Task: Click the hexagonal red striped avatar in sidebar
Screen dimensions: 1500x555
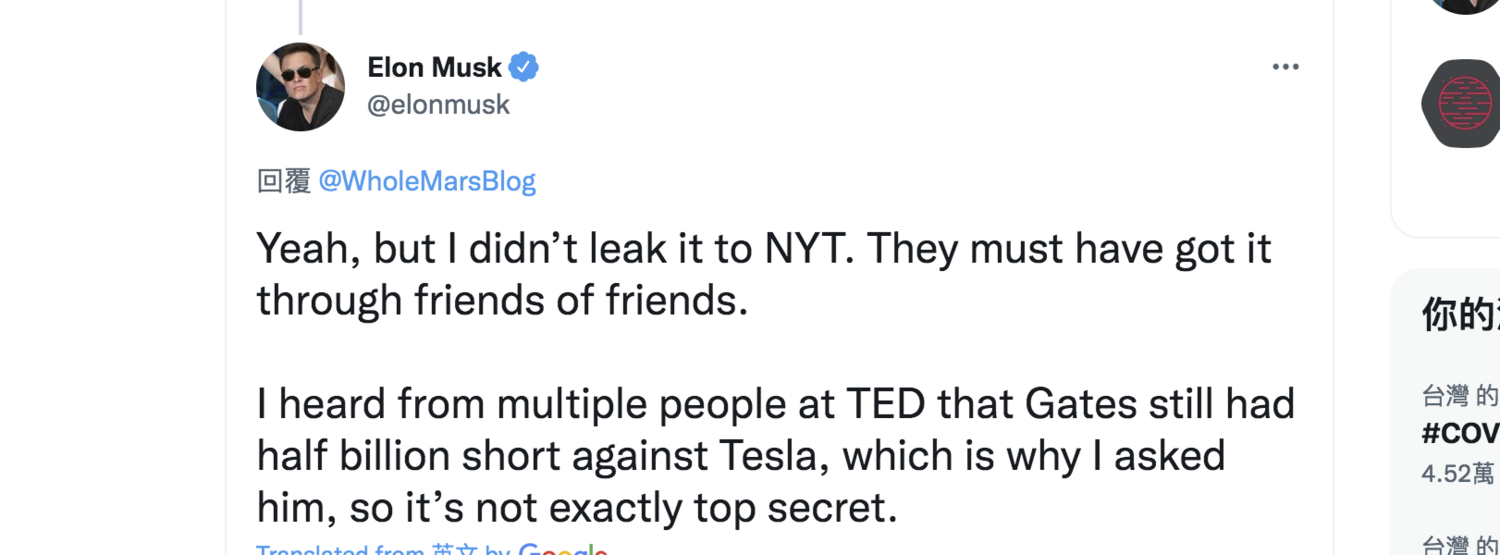Action: pos(1462,103)
